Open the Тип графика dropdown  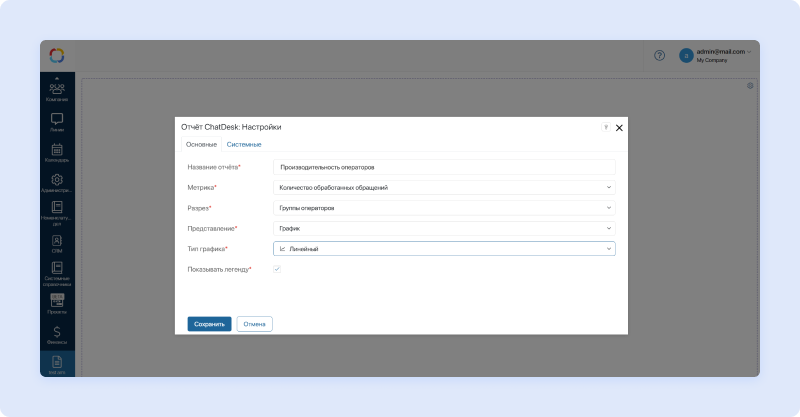[x=444, y=249]
